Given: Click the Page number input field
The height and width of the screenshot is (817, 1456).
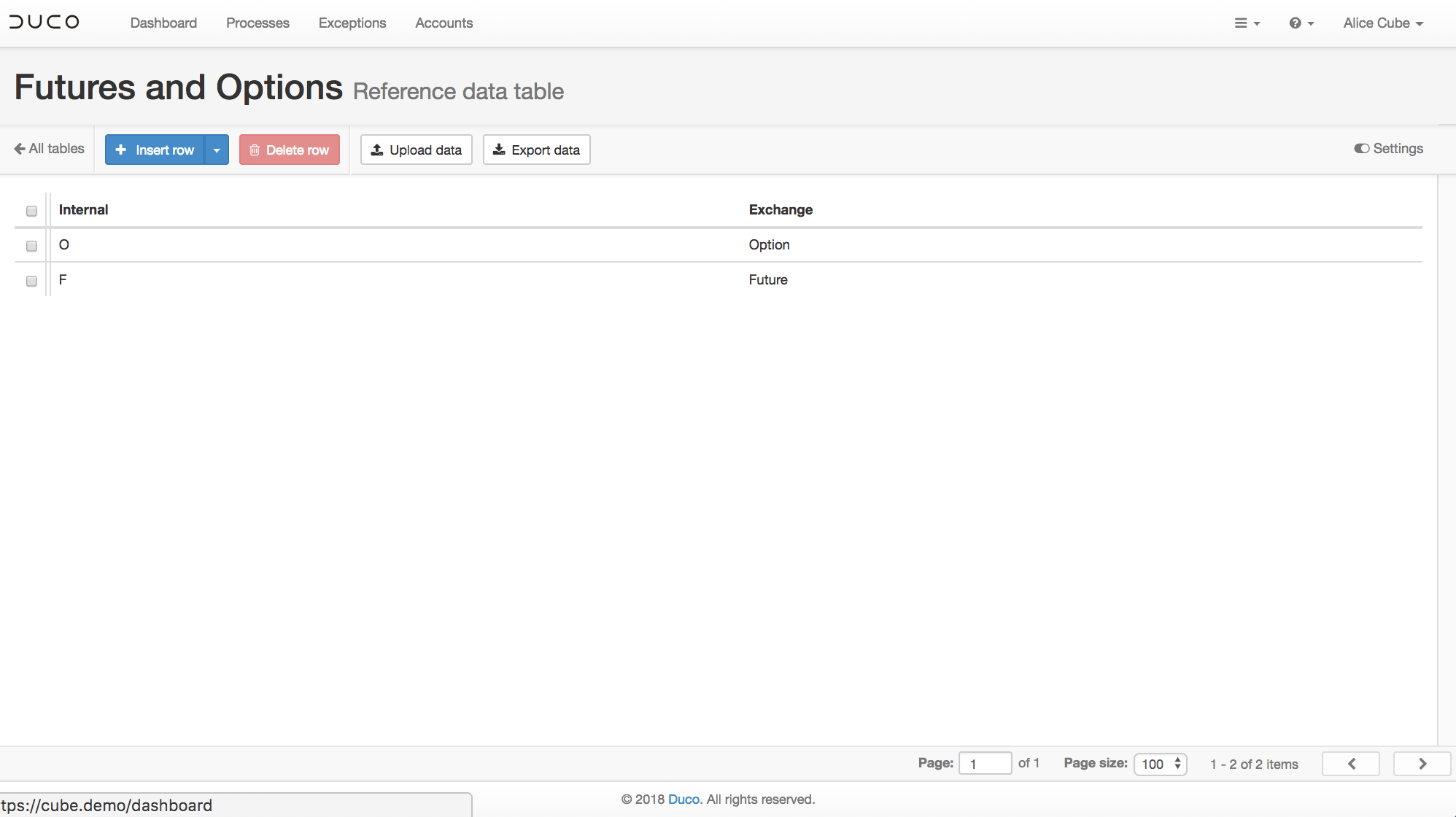Looking at the screenshot, I should point(985,764).
